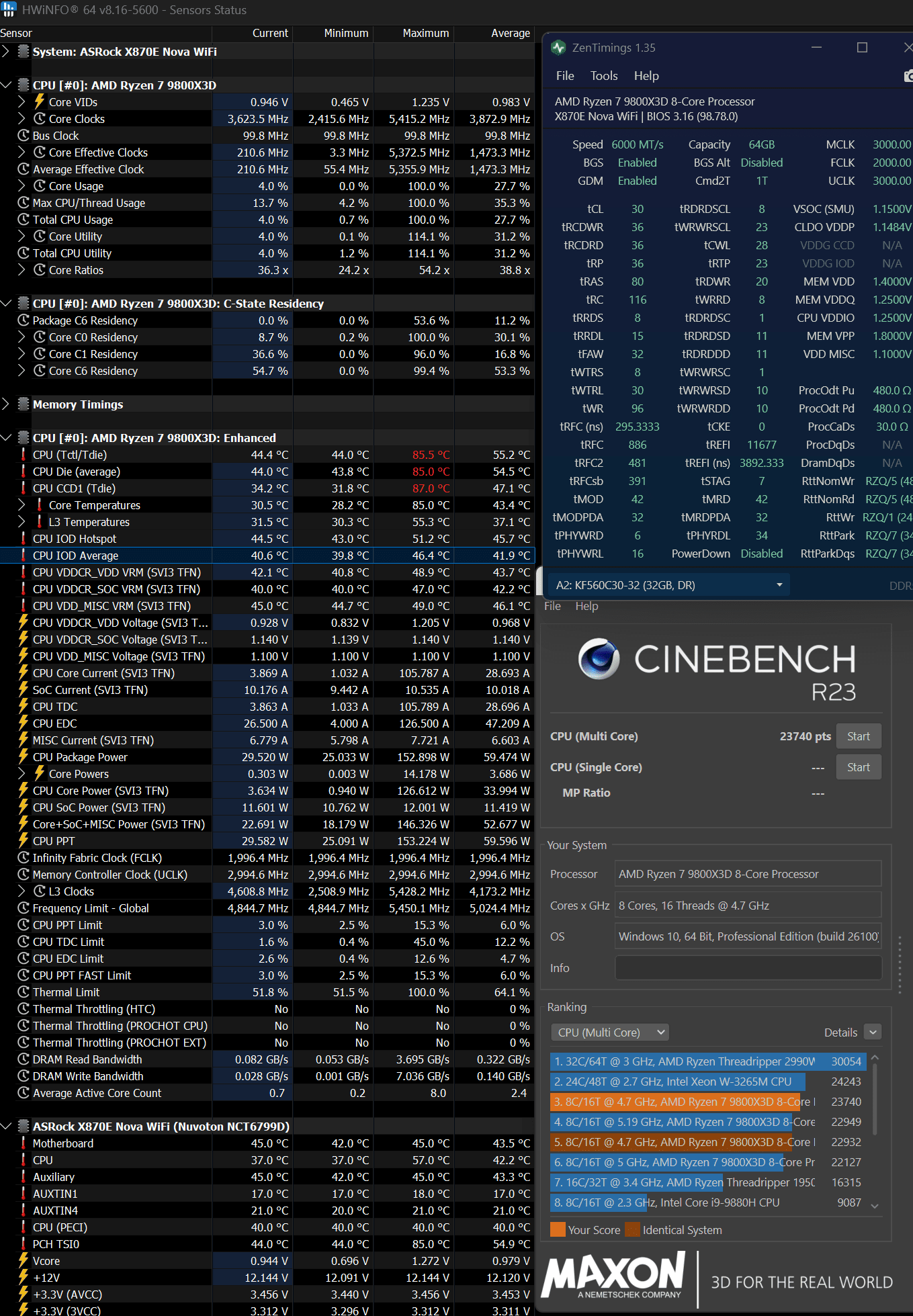This screenshot has height=1316, width=913.
Task: Click the clock icon beside Bus Clock
Action: pyautogui.click(x=24, y=135)
